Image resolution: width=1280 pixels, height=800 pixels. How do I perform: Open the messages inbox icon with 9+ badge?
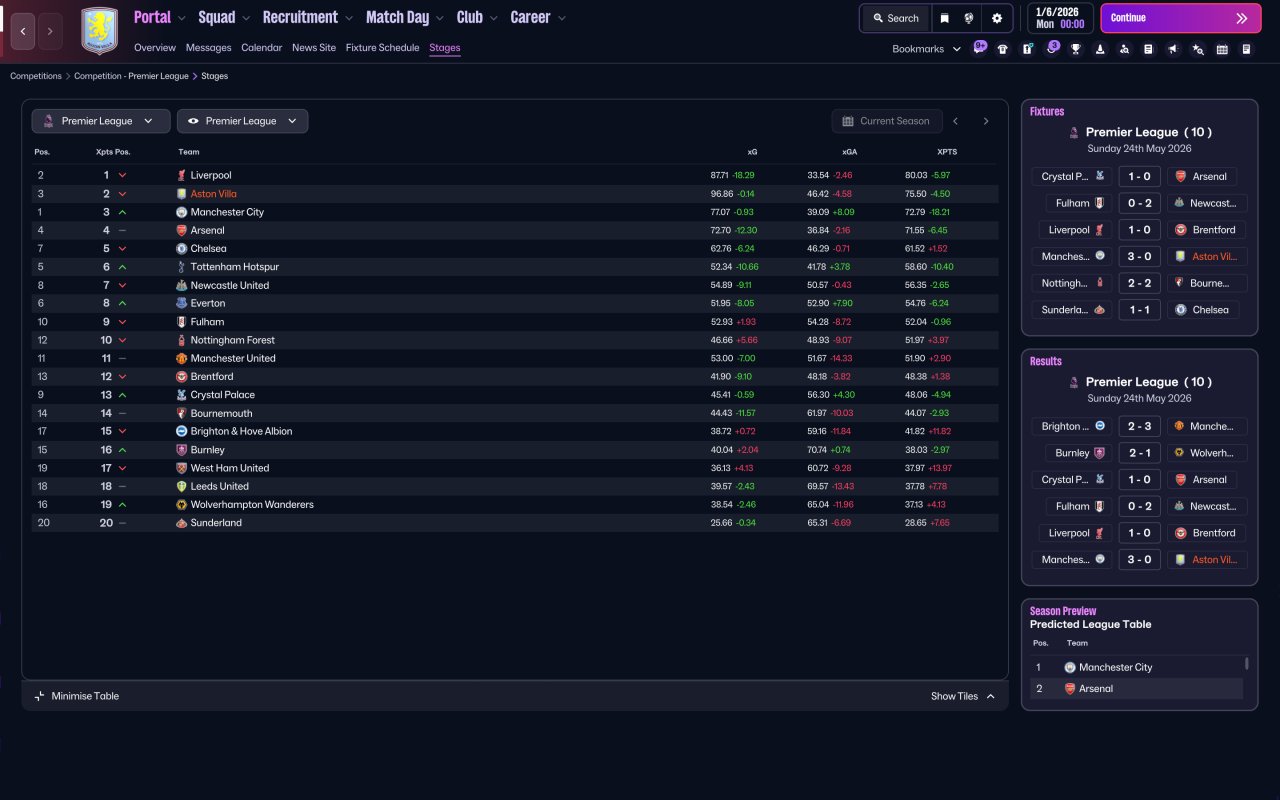pyautogui.click(x=980, y=48)
